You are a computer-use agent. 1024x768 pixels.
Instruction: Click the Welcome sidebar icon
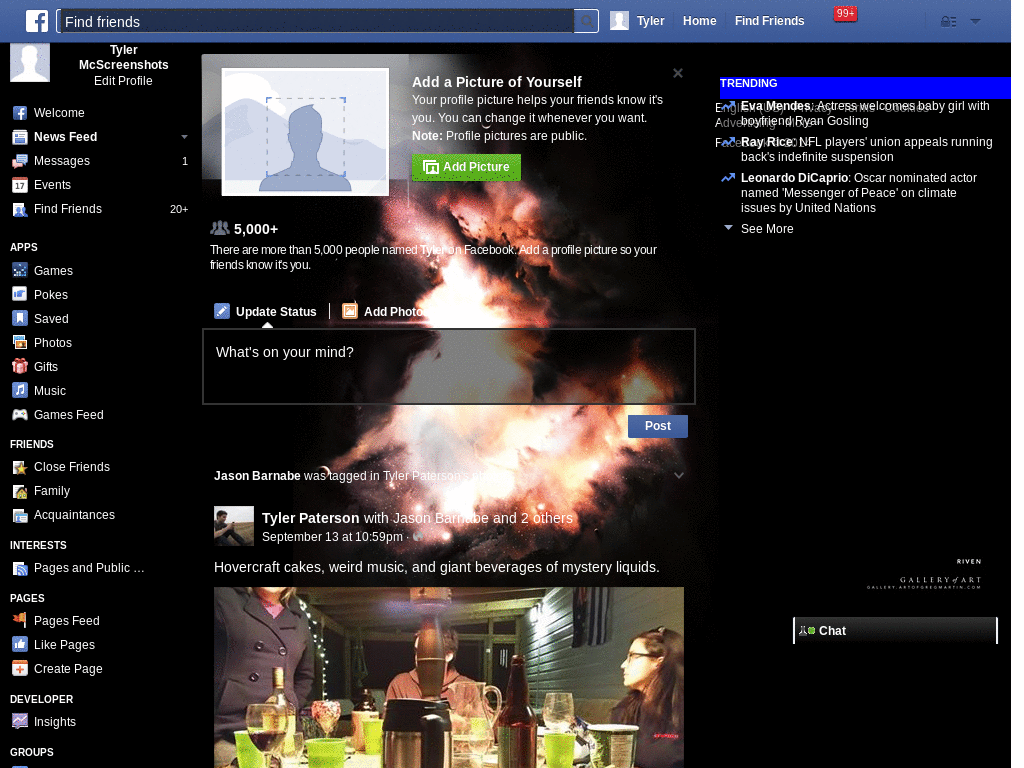(x=20, y=113)
